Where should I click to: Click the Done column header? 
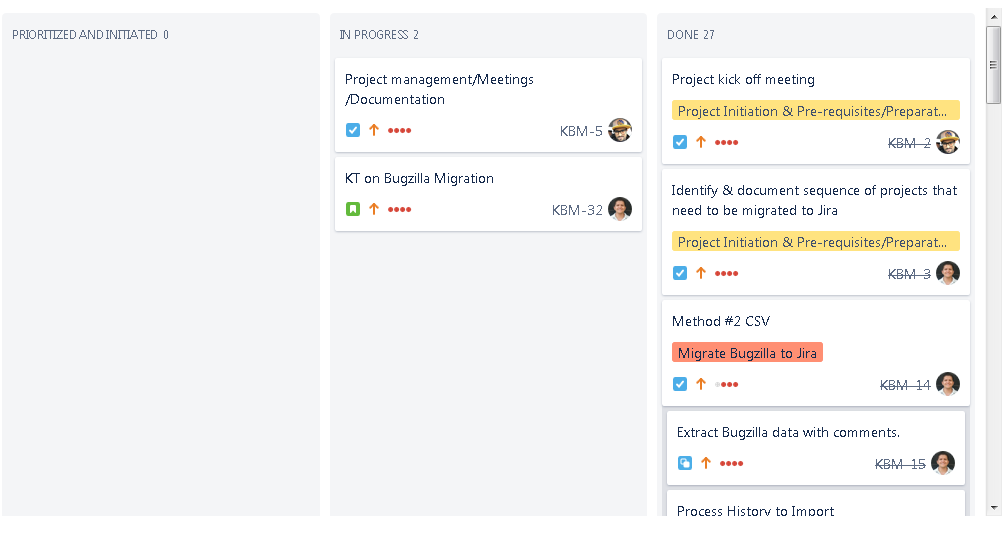(691, 35)
